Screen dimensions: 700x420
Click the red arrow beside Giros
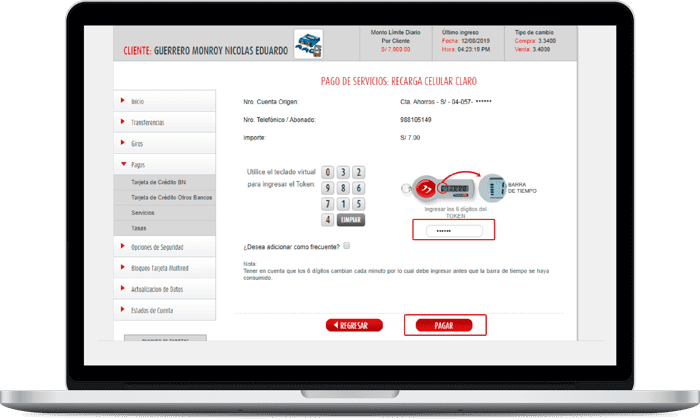click(122, 142)
